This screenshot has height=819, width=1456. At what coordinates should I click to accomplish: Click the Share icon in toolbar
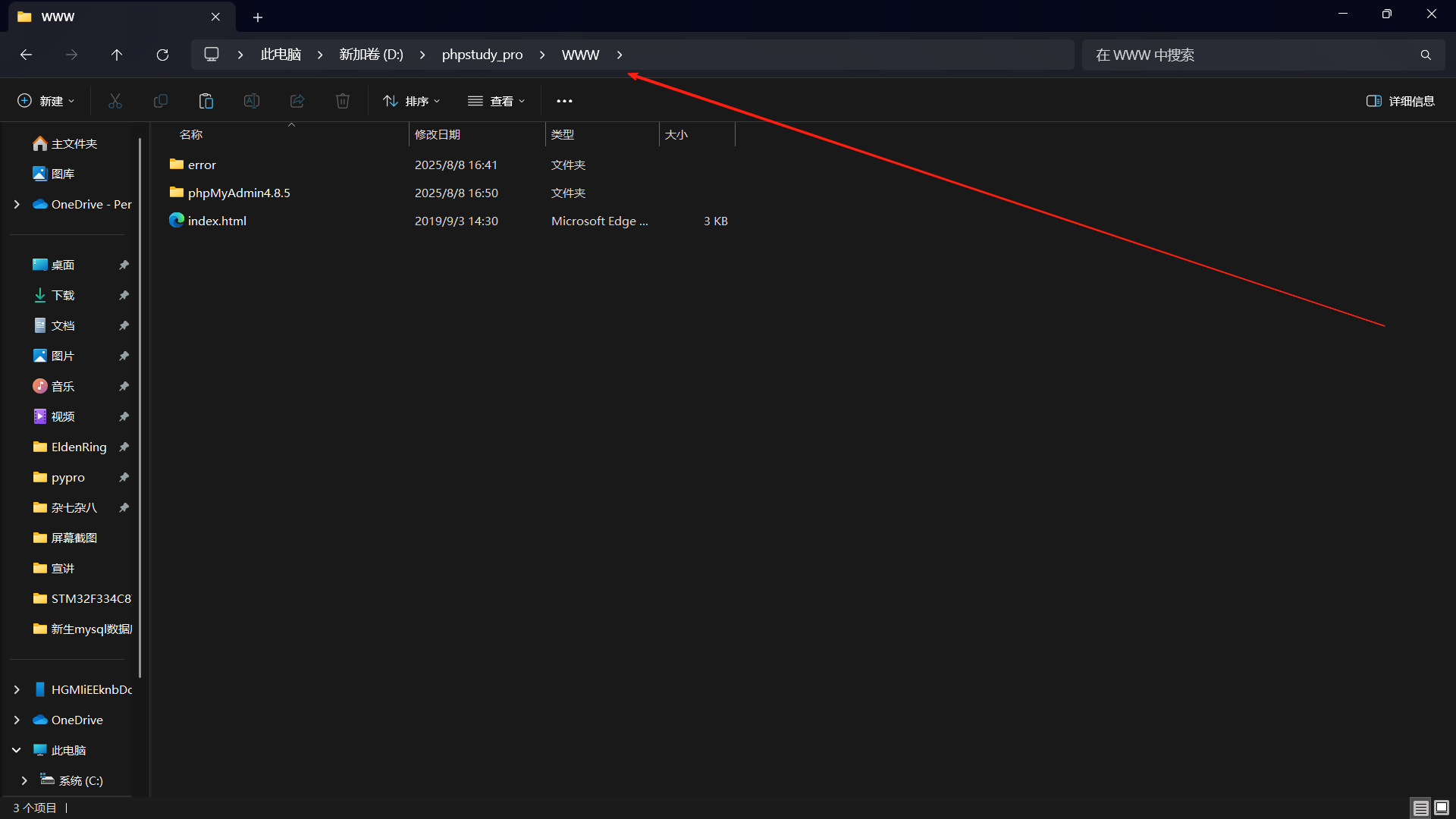297,101
